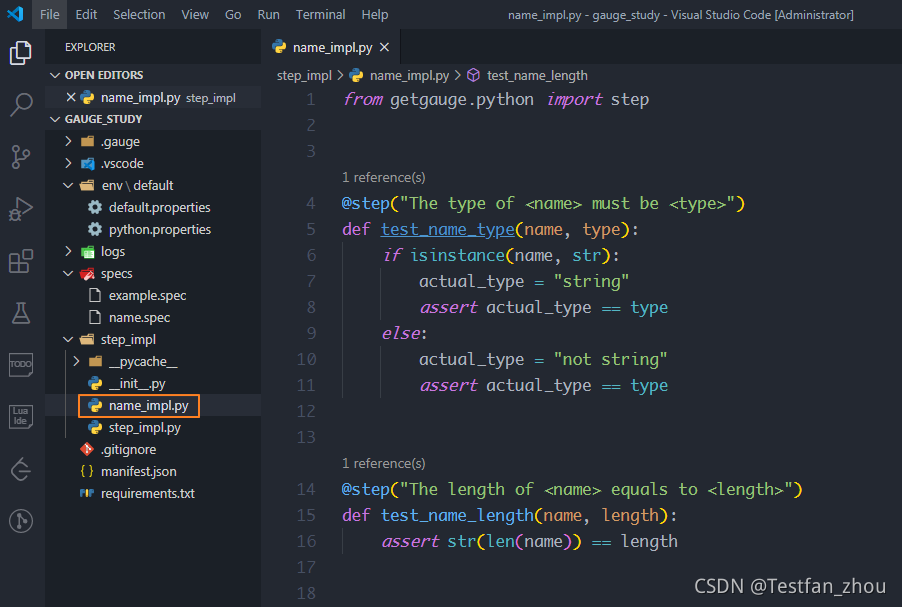Open the Search view in activity bar

[x=21, y=105]
